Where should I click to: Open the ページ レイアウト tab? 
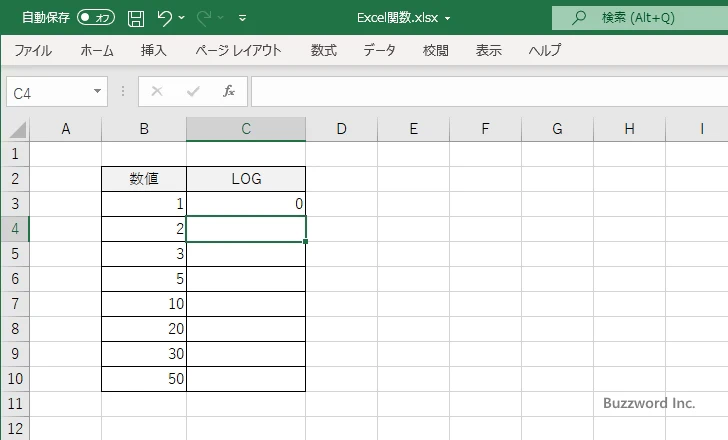238,50
